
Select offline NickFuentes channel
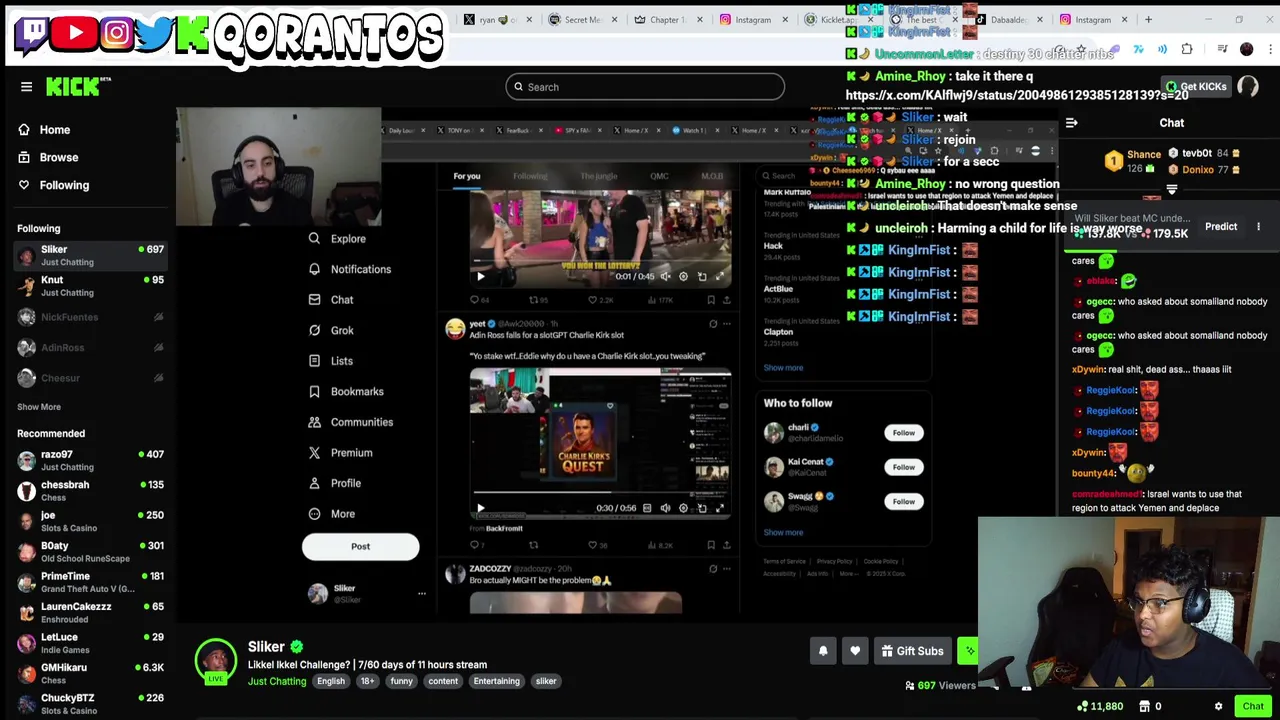[90, 317]
